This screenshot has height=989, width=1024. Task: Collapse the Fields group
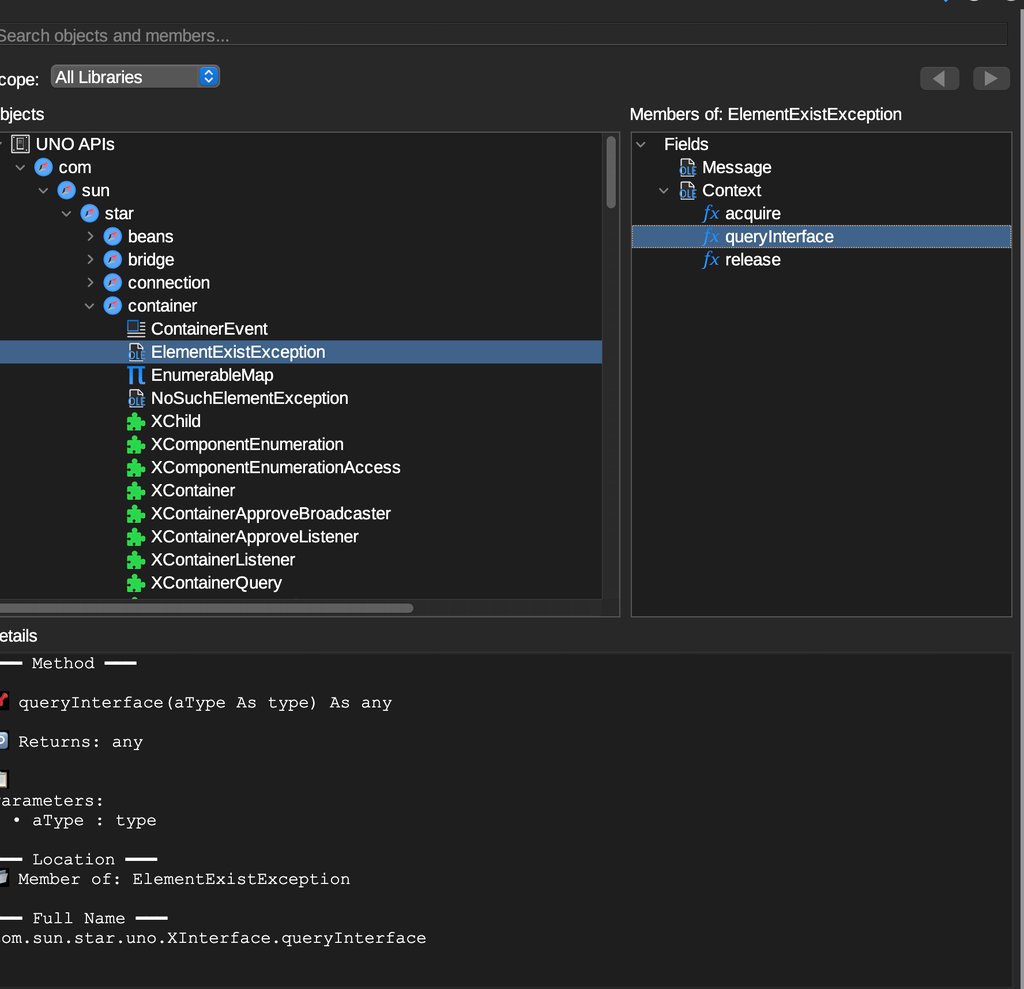click(x=641, y=144)
